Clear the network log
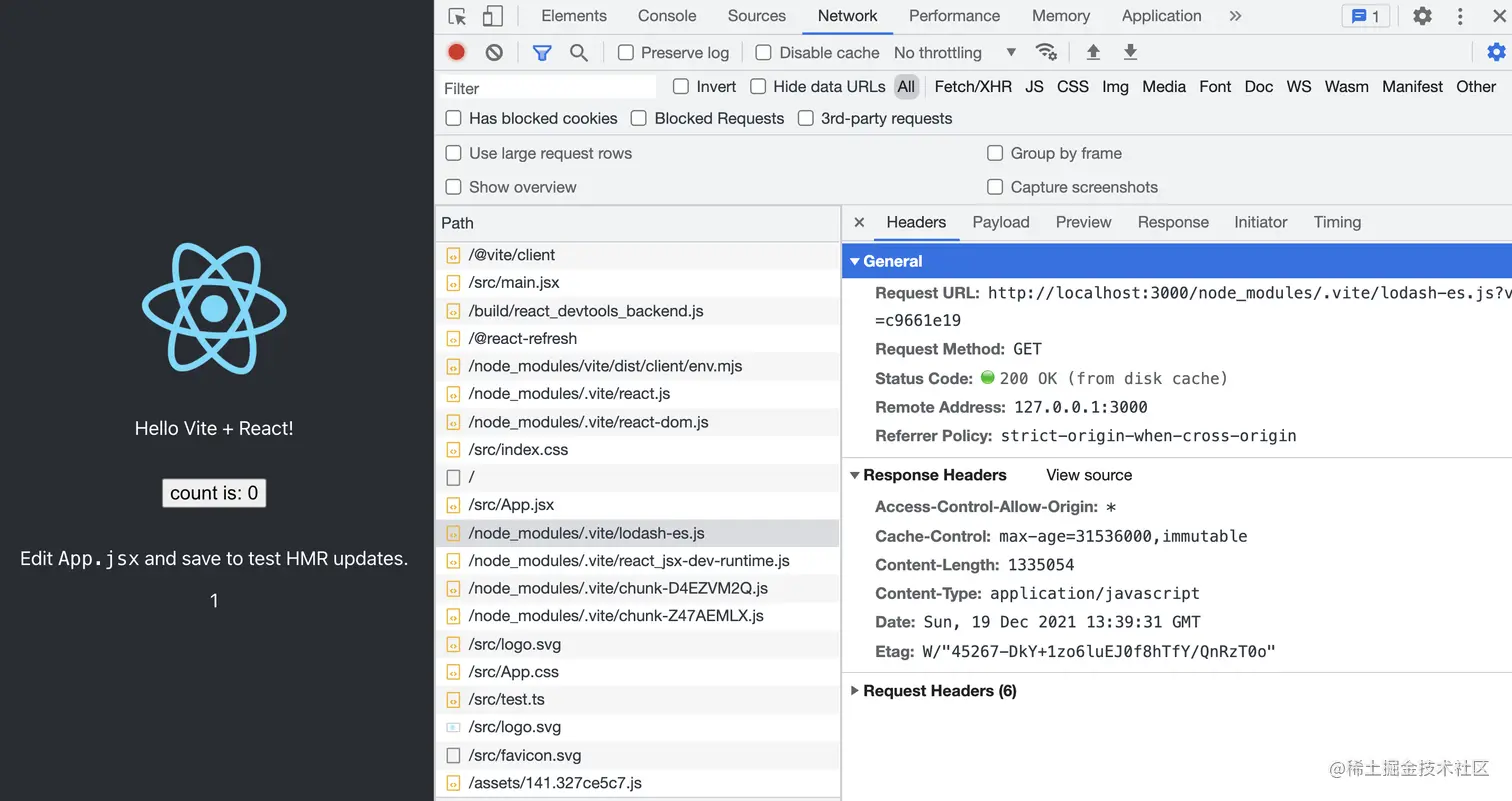 494,52
